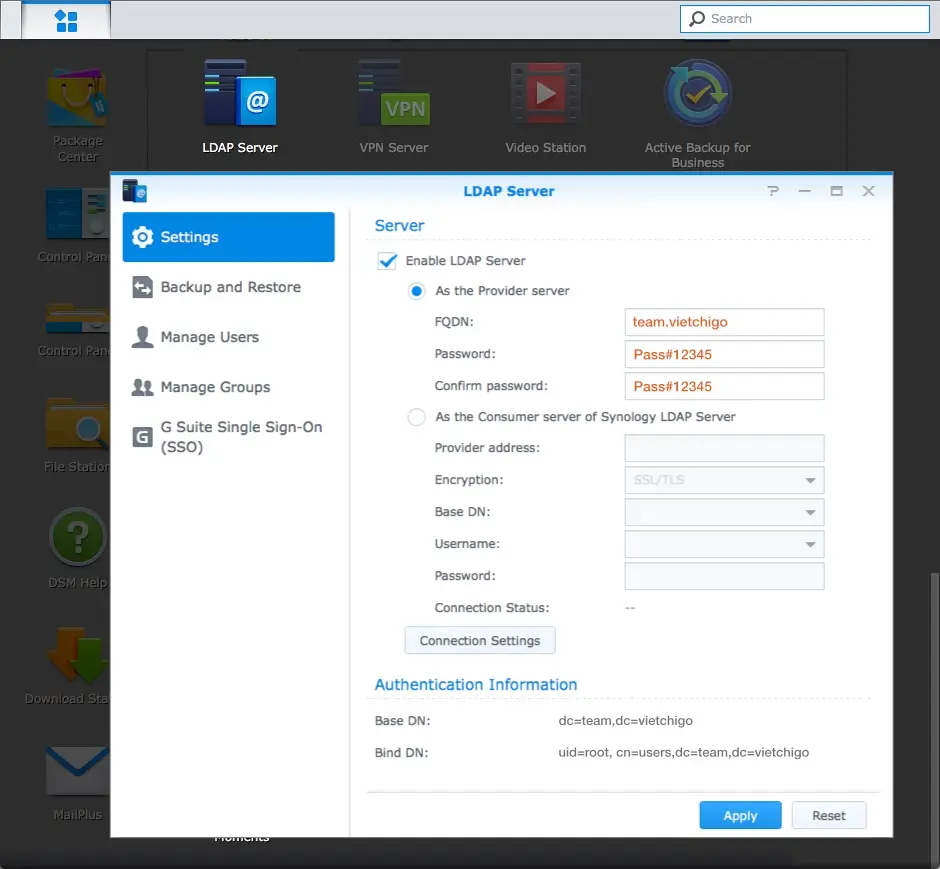940x869 pixels.
Task: Close the LDAP Server window
Action: pos(868,191)
